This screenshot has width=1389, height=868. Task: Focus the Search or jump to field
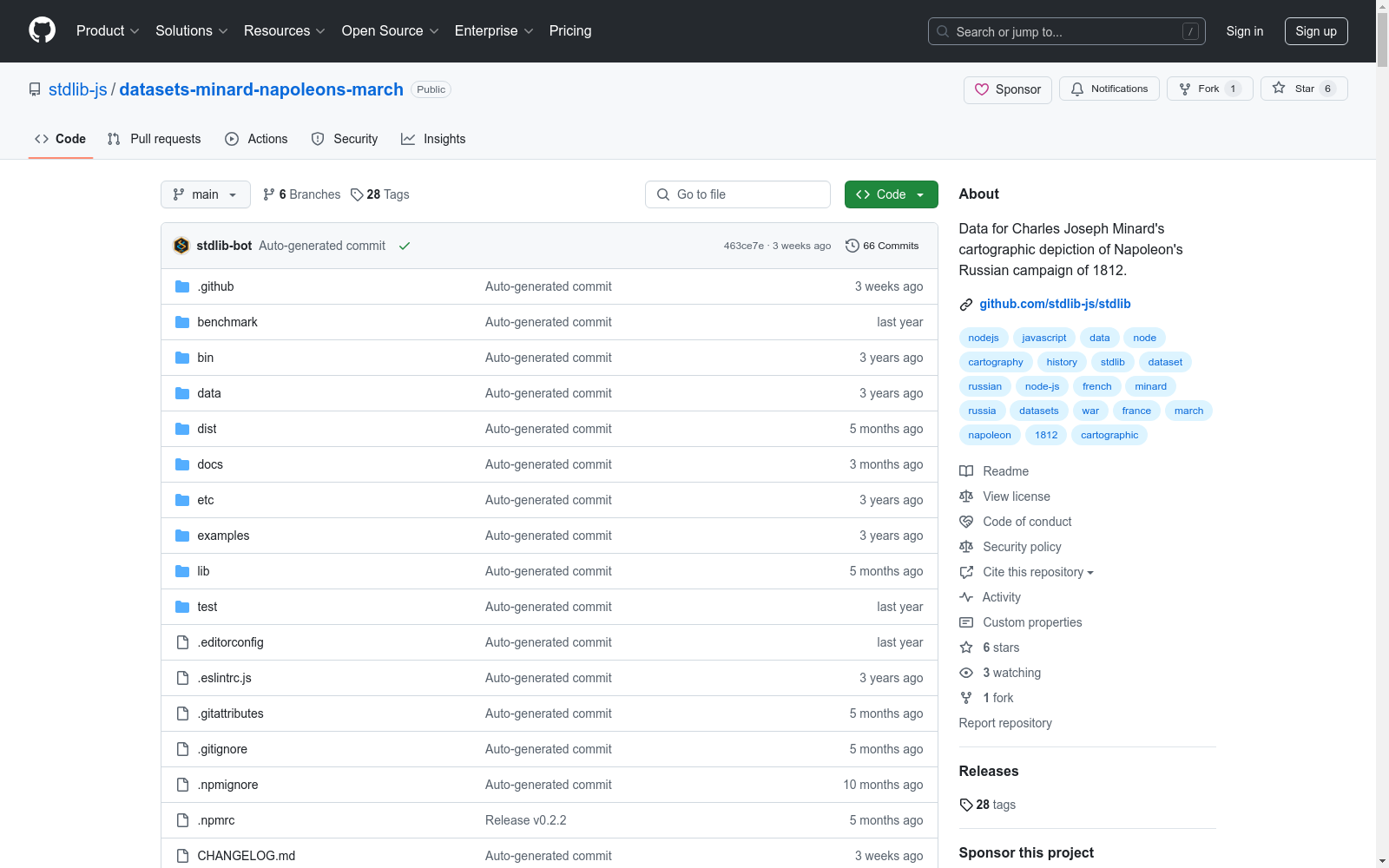pos(1067,31)
